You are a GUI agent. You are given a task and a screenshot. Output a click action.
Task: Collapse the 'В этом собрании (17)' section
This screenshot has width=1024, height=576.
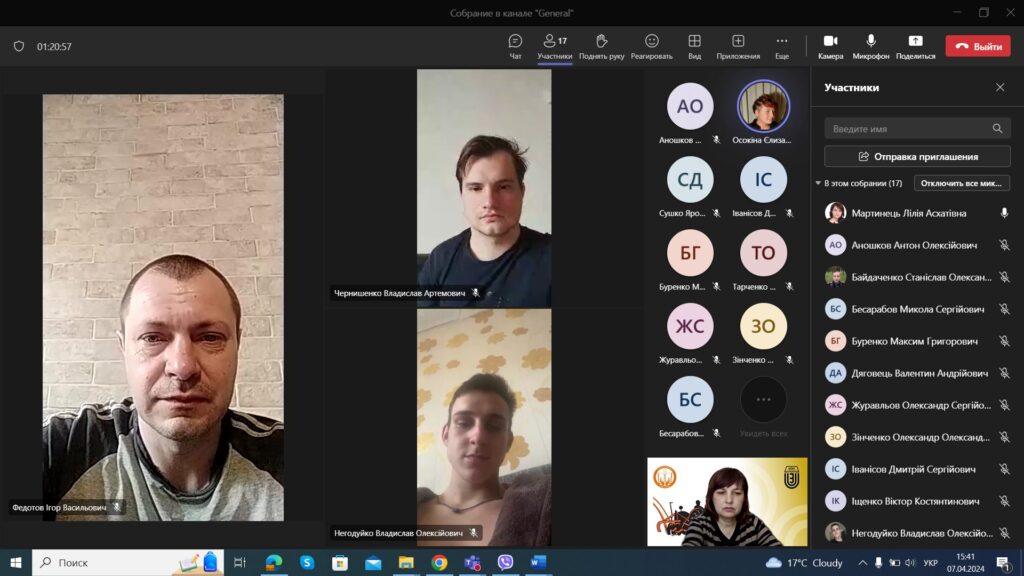pyautogui.click(x=818, y=184)
